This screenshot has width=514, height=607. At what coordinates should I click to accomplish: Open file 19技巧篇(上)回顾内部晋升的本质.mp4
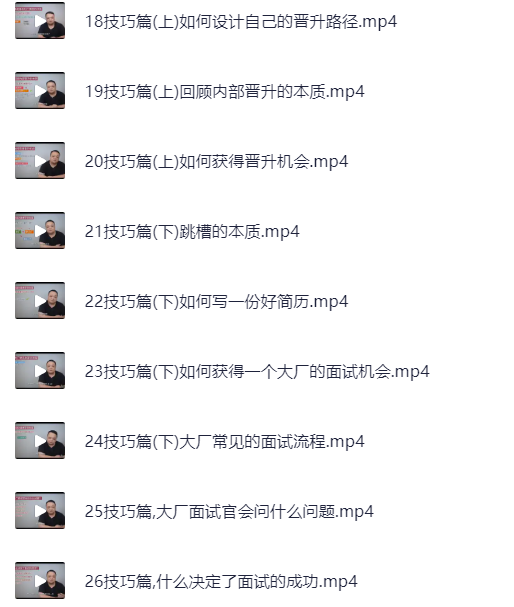224,92
